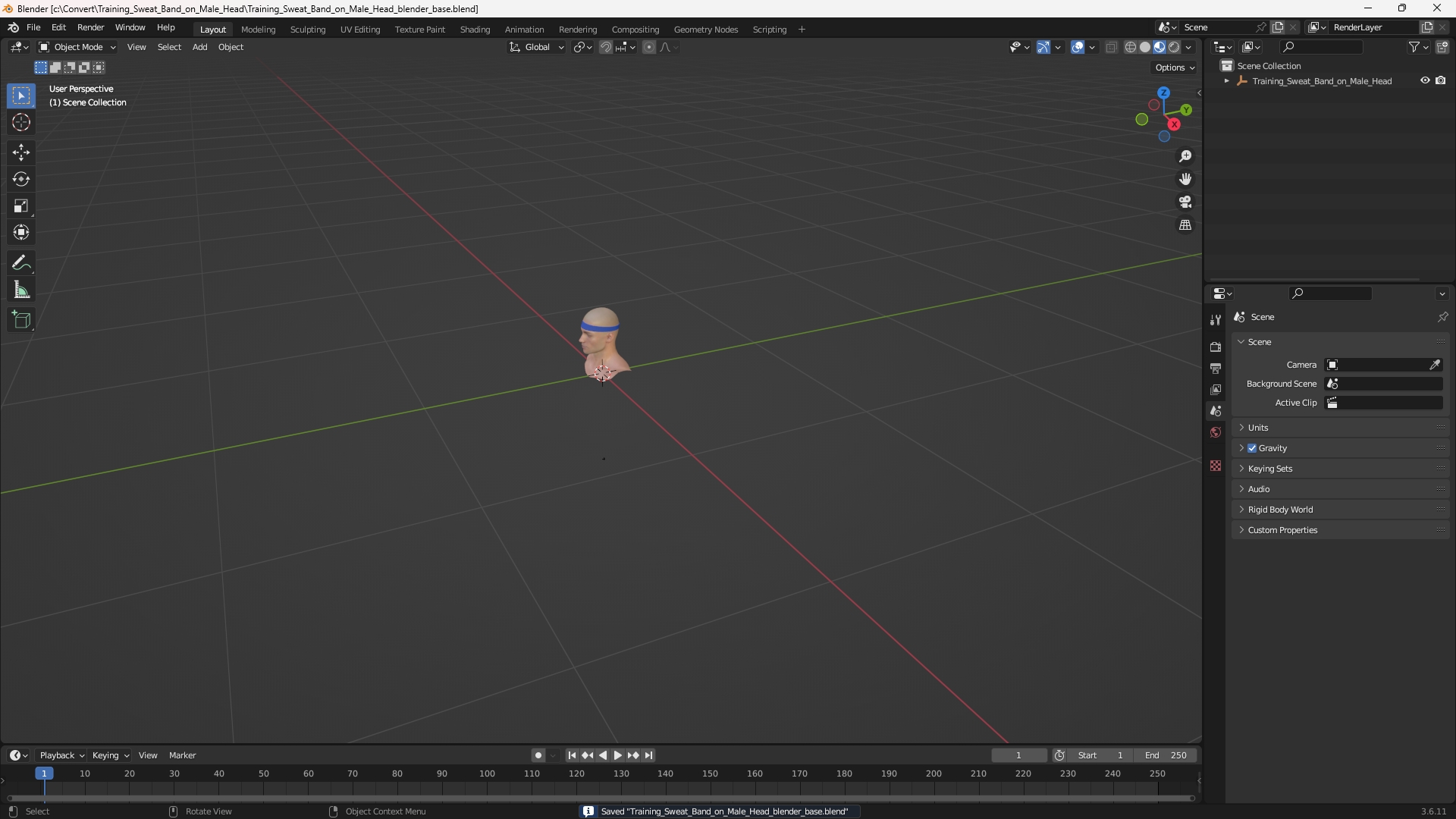The height and width of the screenshot is (819, 1456).
Task: Click the viewport zoom magnifier icon
Action: pos(1185,156)
